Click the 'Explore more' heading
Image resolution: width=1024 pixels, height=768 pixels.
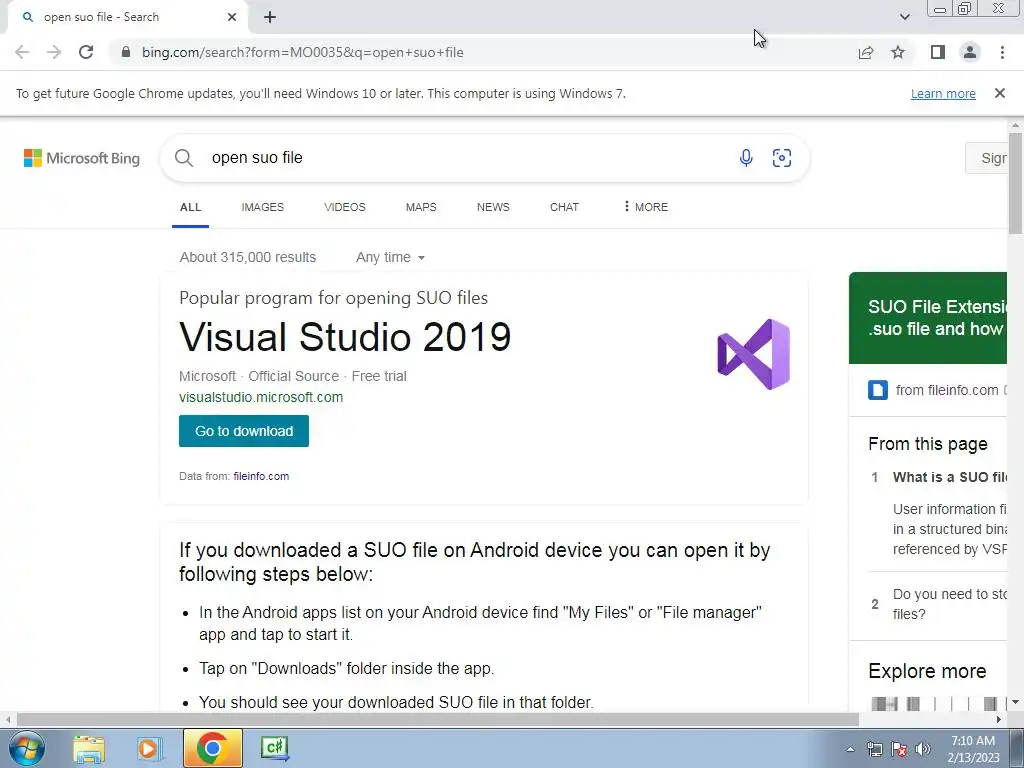[927, 671]
